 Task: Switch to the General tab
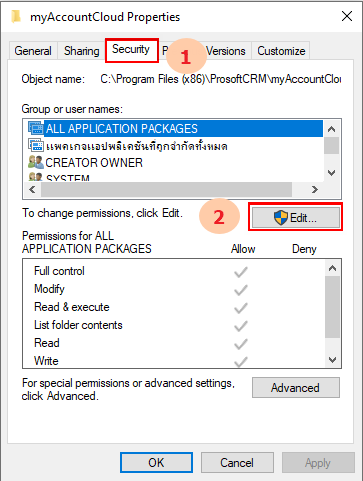point(33,51)
